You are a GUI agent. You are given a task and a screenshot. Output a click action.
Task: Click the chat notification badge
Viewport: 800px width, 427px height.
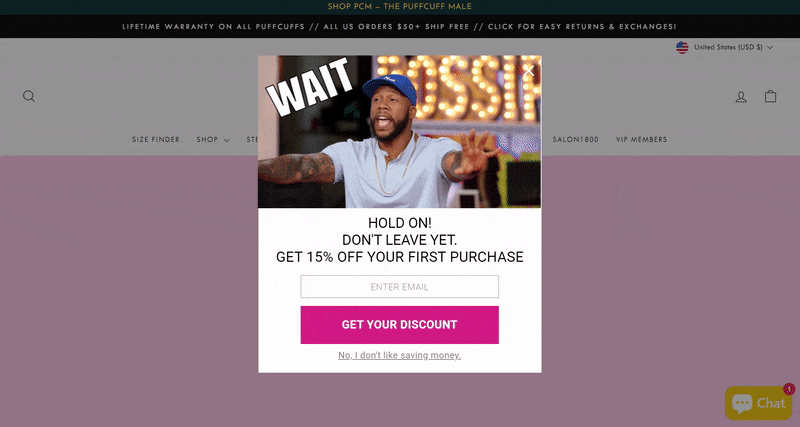coord(789,389)
